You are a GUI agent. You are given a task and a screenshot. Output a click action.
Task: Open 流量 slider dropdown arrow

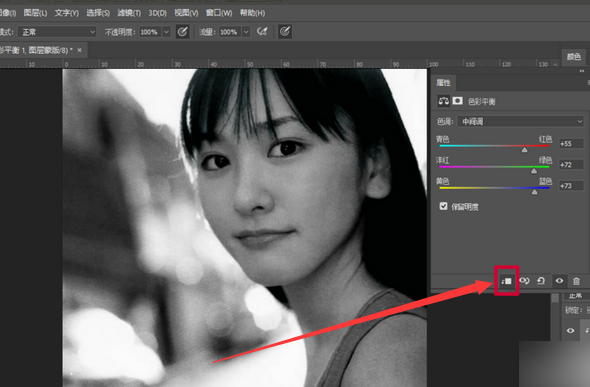click(246, 32)
